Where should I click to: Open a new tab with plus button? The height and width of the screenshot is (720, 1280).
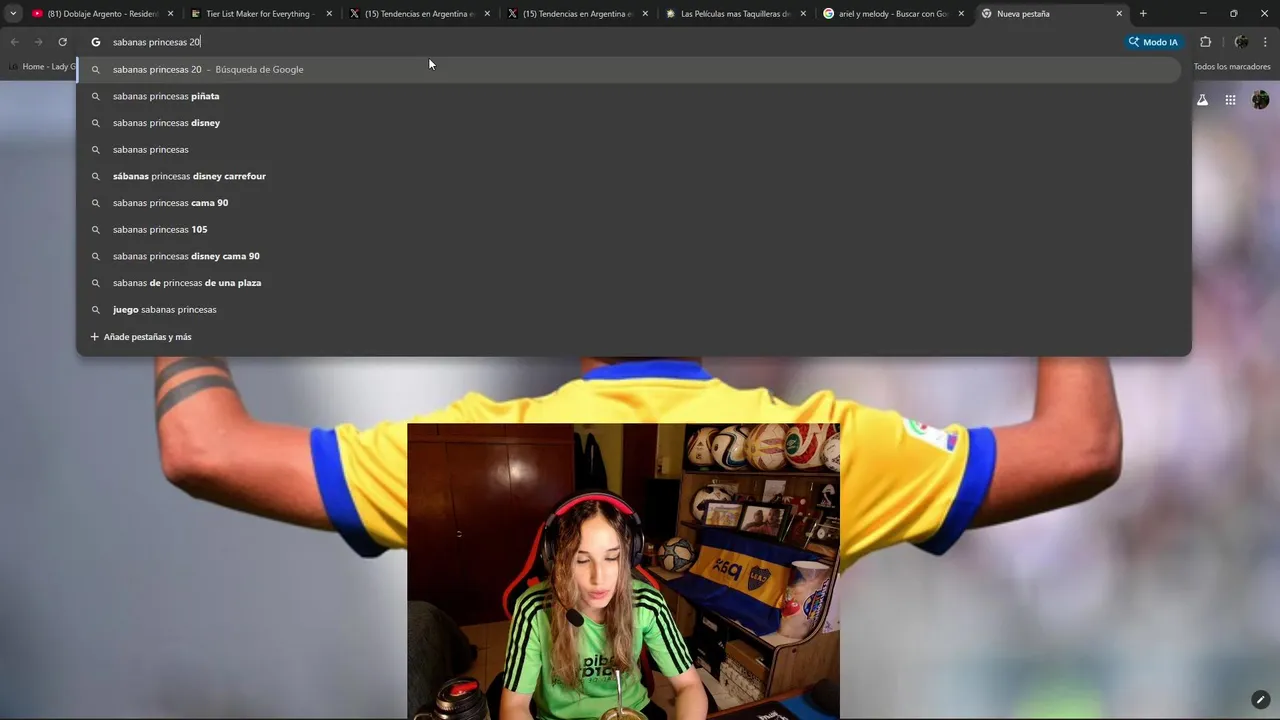1143,14
